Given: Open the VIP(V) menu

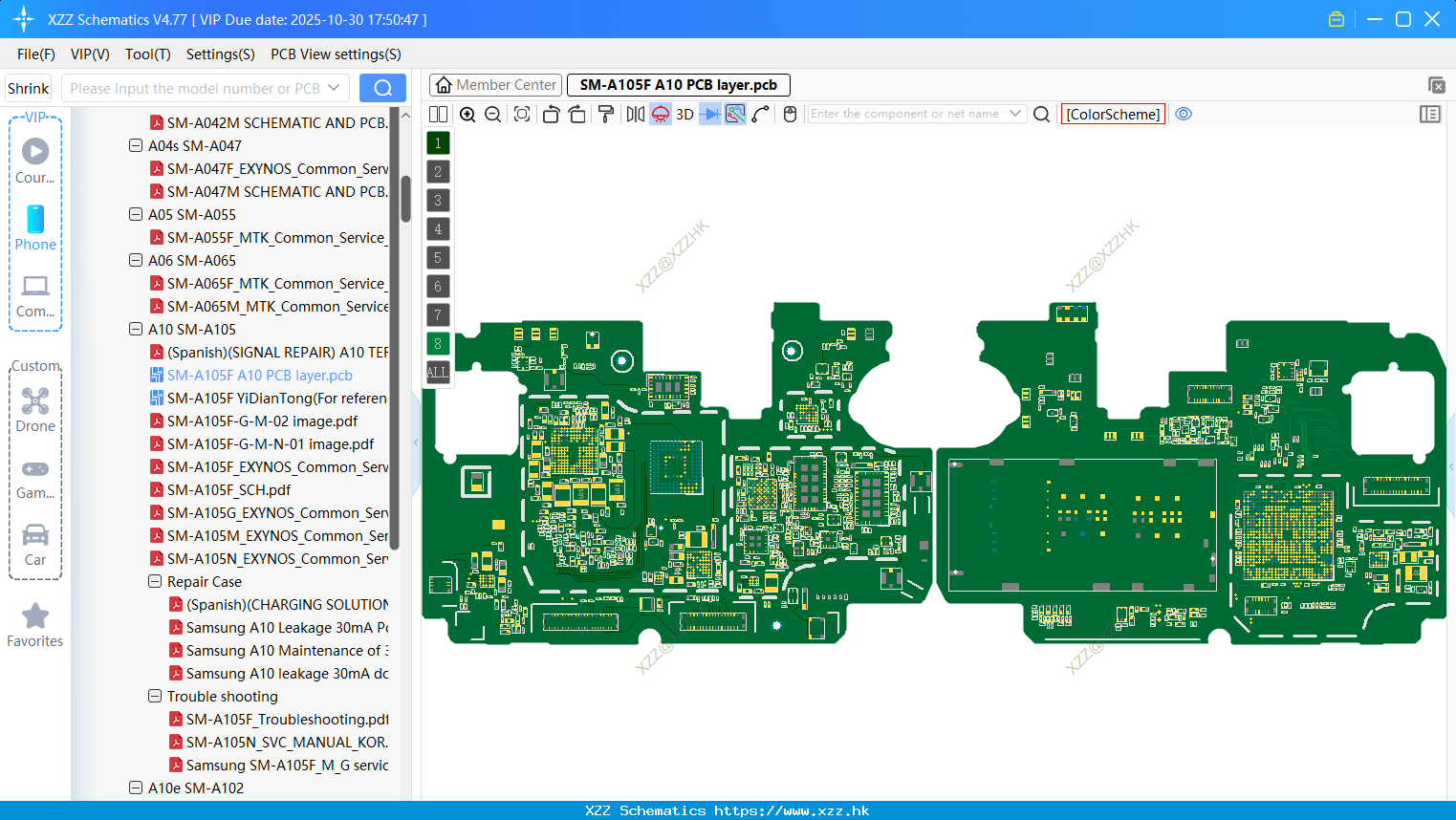Looking at the screenshot, I should 90,54.
